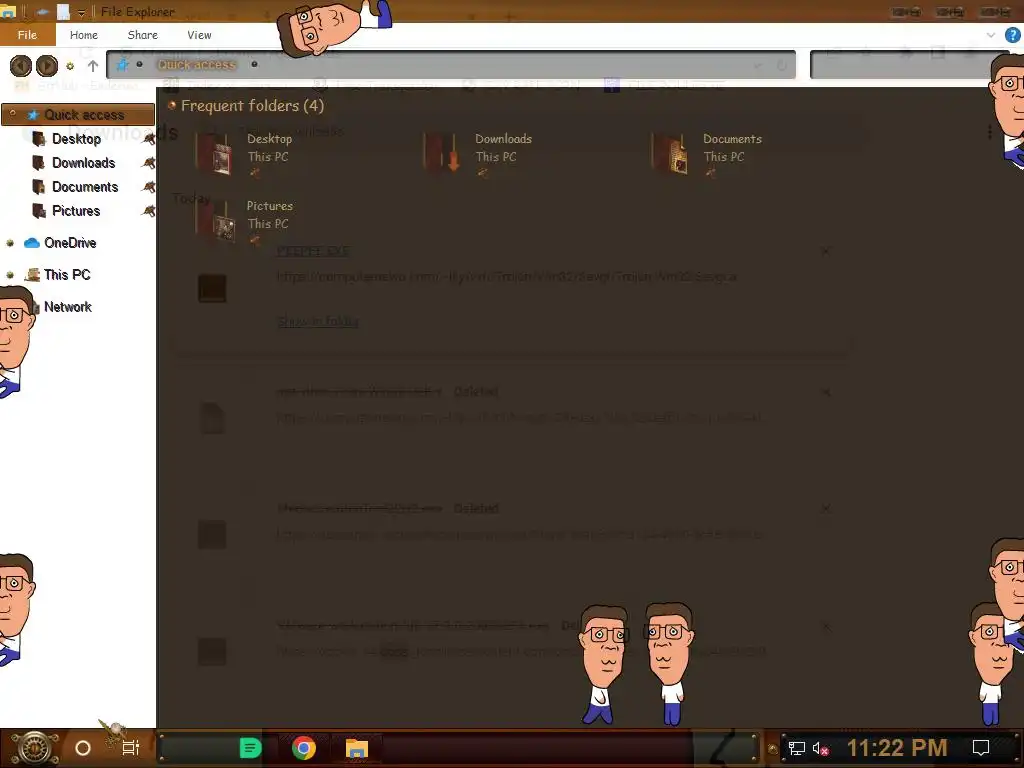Click the Cortana circle on taskbar
This screenshot has height=768, width=1024.
click(x=83, y=748)
